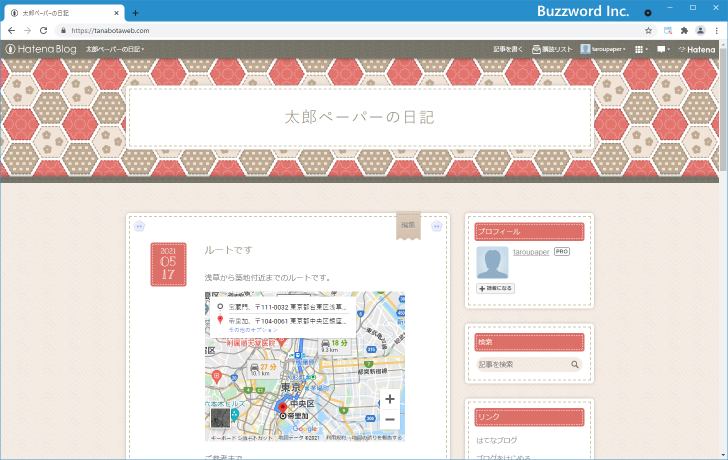Go back with the browser back arrow
The height and width of the screenshot is (460, 728).
12,31
